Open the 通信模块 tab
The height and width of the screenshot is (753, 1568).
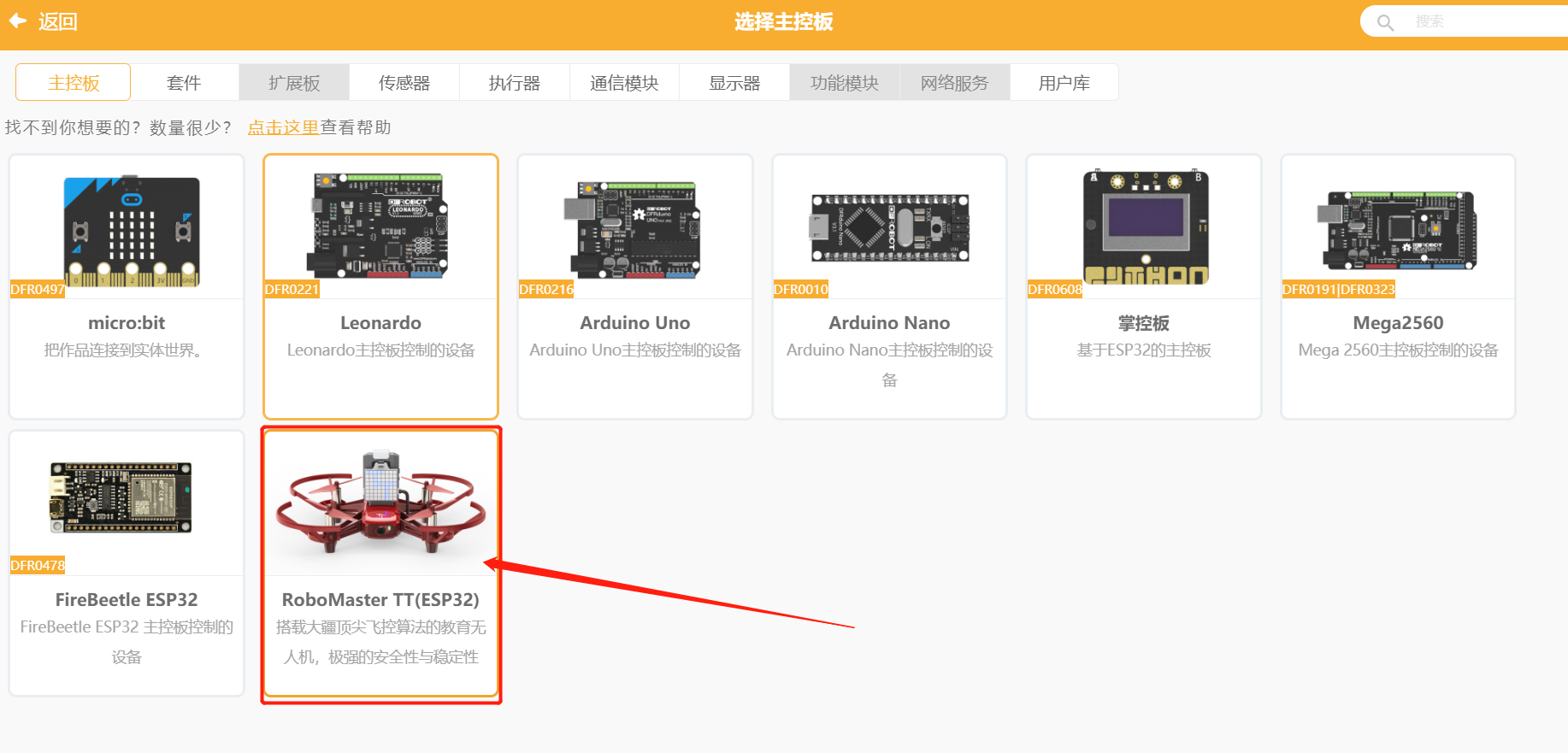tap(624, 83)
